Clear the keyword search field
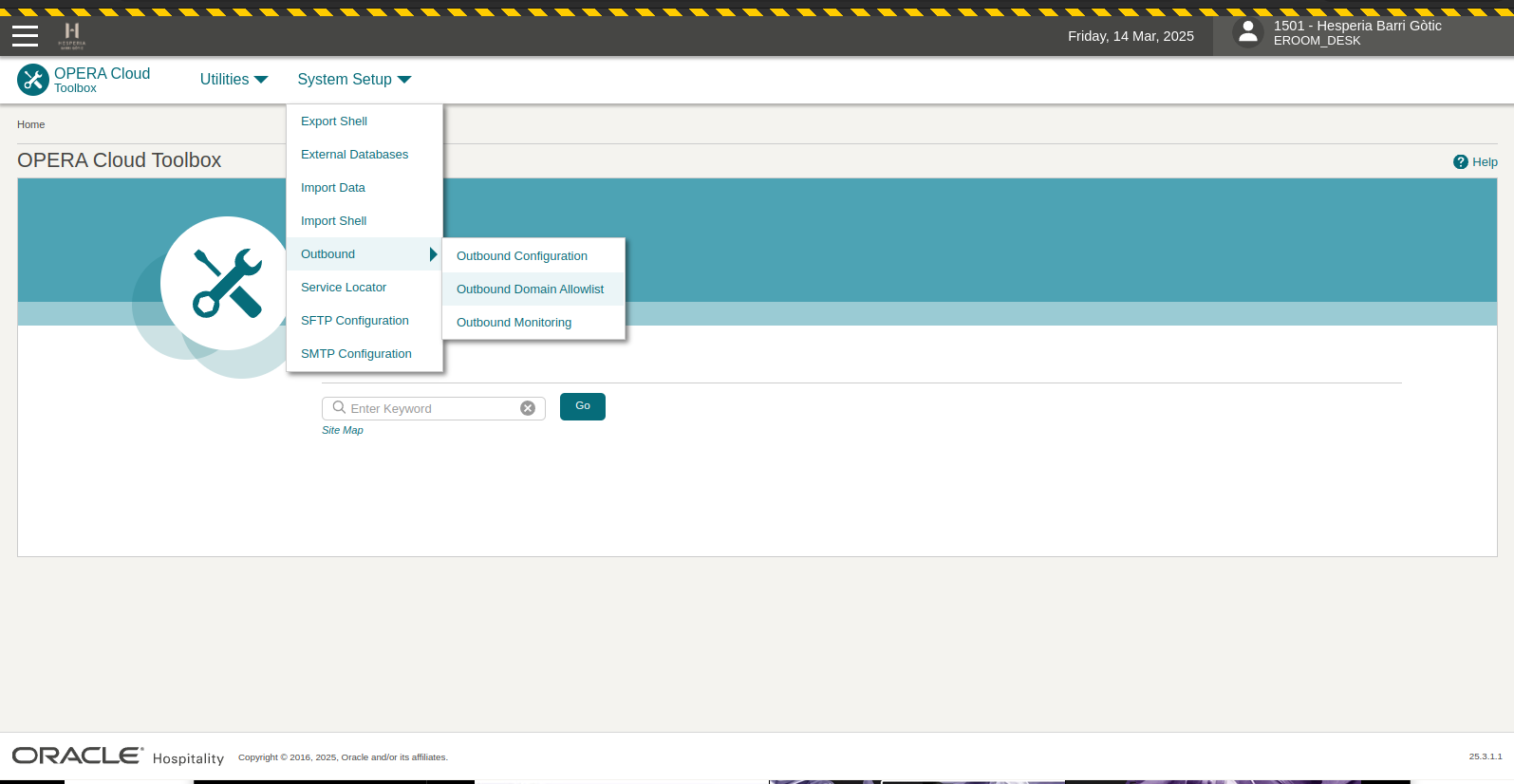 [528, 408]
